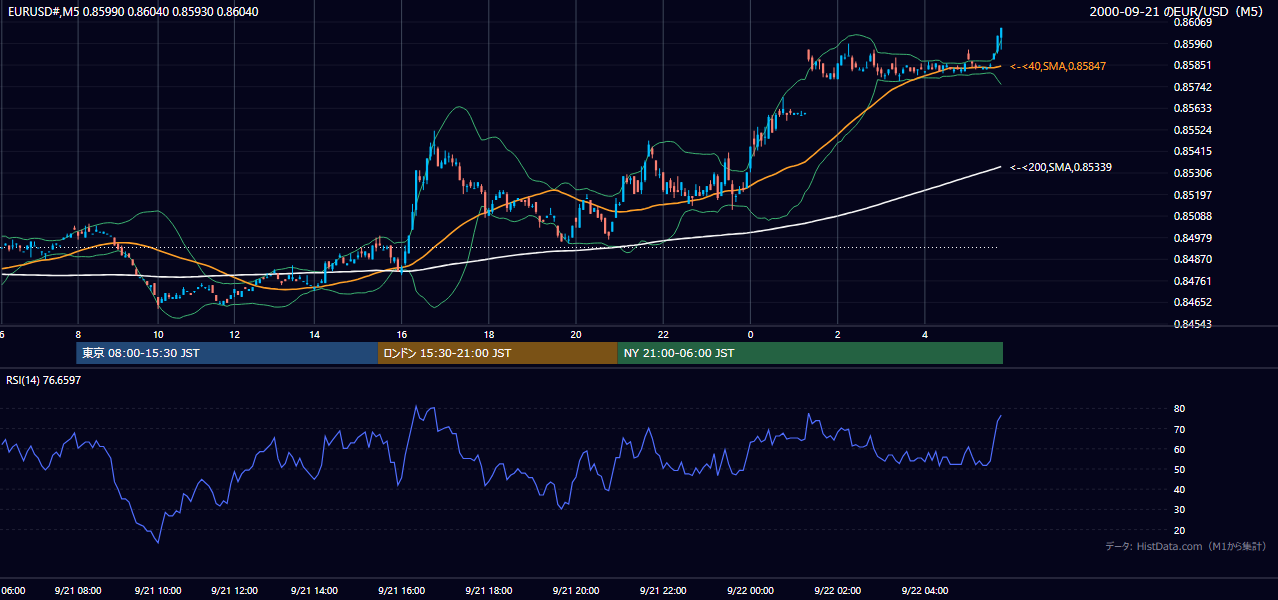1278x600 pixels.
Task: Select the 200 SMA label reading 0.85339
Action: point(1061,167)
